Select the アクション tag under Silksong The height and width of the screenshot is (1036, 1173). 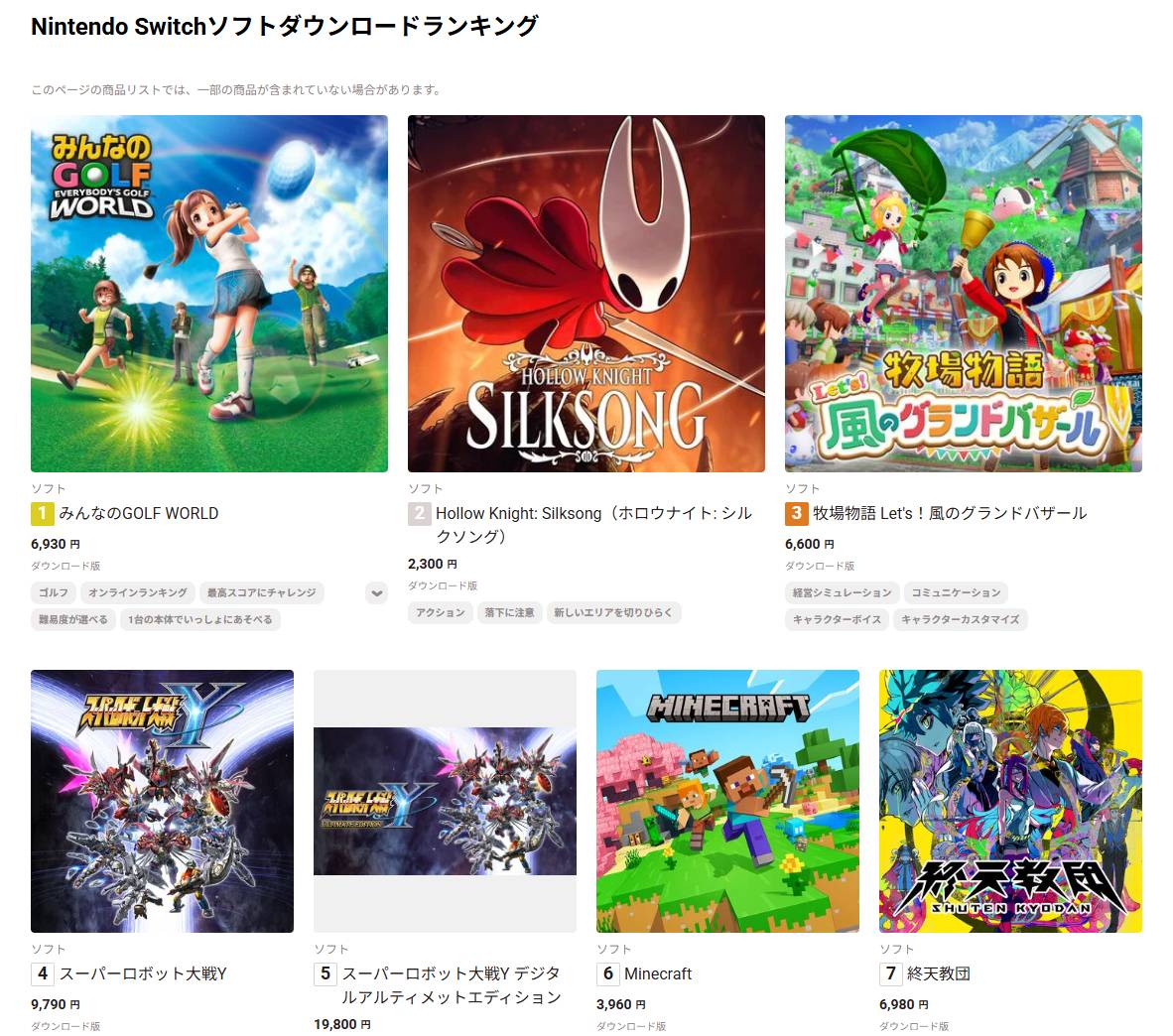(x=441, y=612)
